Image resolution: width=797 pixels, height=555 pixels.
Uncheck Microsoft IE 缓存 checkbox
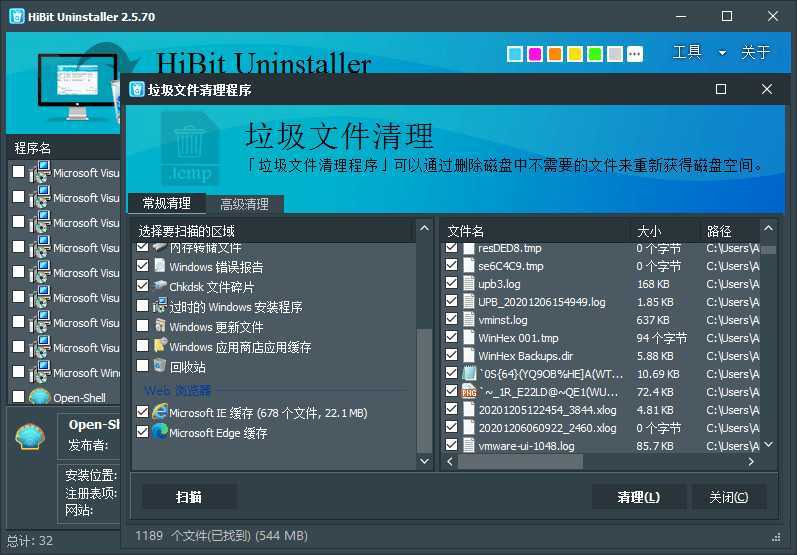click(143, 412)
